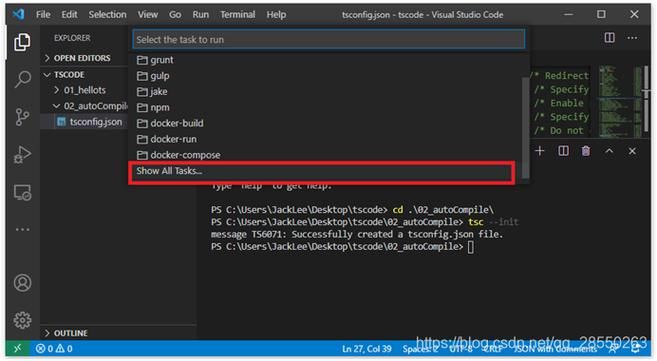This screenshot has width=657, height=361.
Task: Create a new terminal with plus icon
Action: click(540, 151)
